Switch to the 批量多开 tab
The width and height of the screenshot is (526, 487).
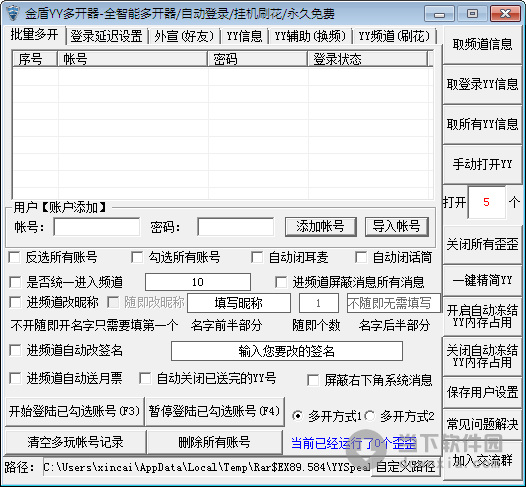tap(34, 35)
